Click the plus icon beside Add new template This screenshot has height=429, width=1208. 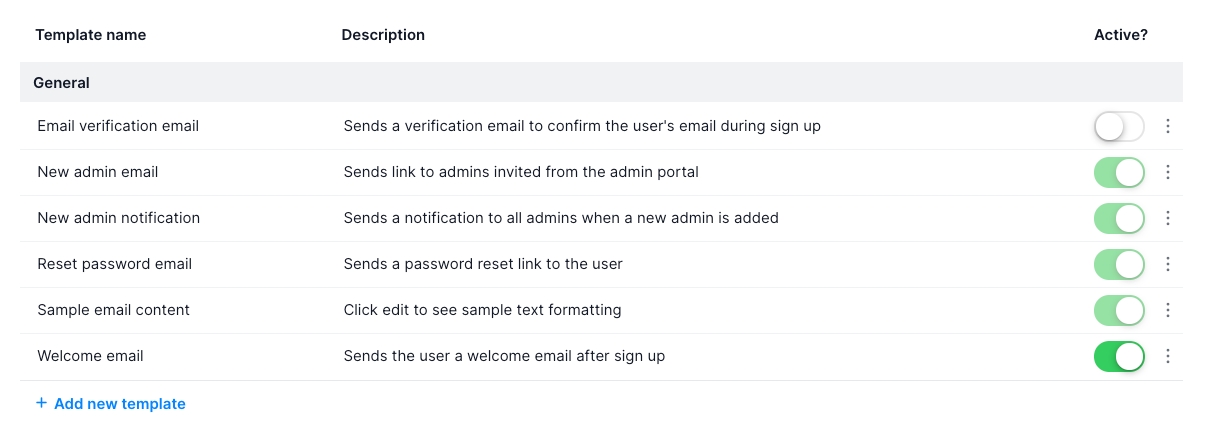41,404
